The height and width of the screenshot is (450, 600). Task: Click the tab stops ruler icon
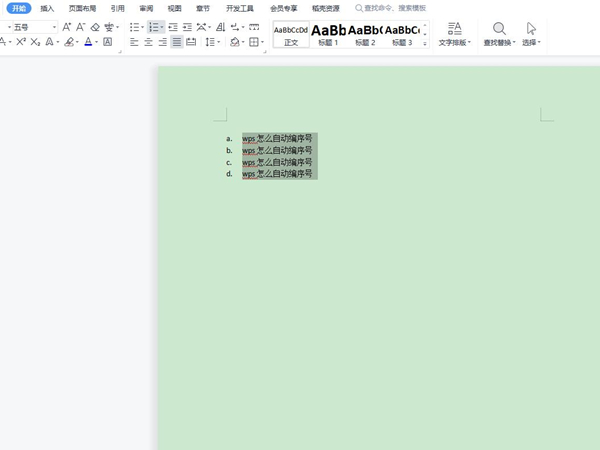click(254, 27)
